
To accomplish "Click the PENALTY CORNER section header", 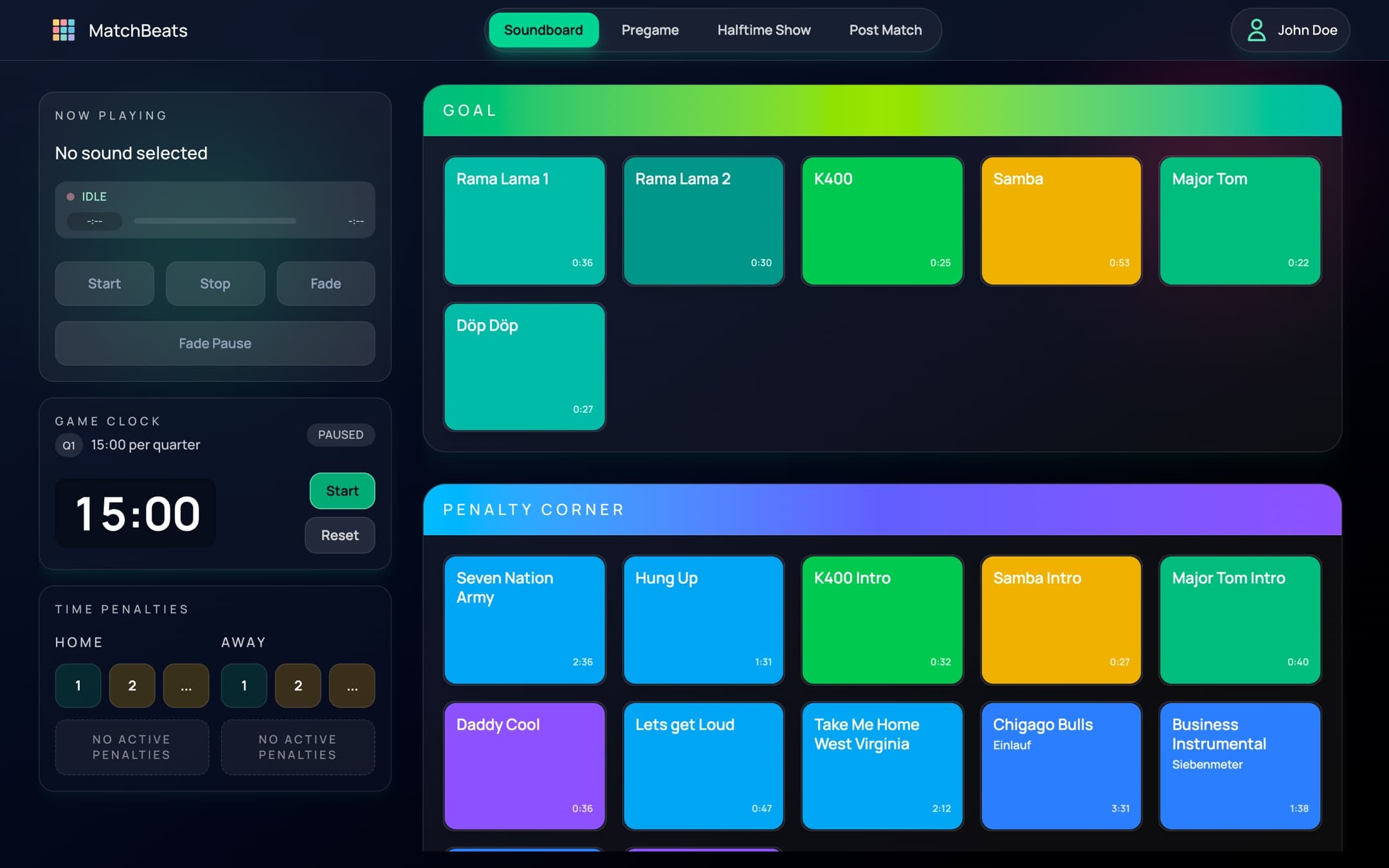I will tap(882, 510).
